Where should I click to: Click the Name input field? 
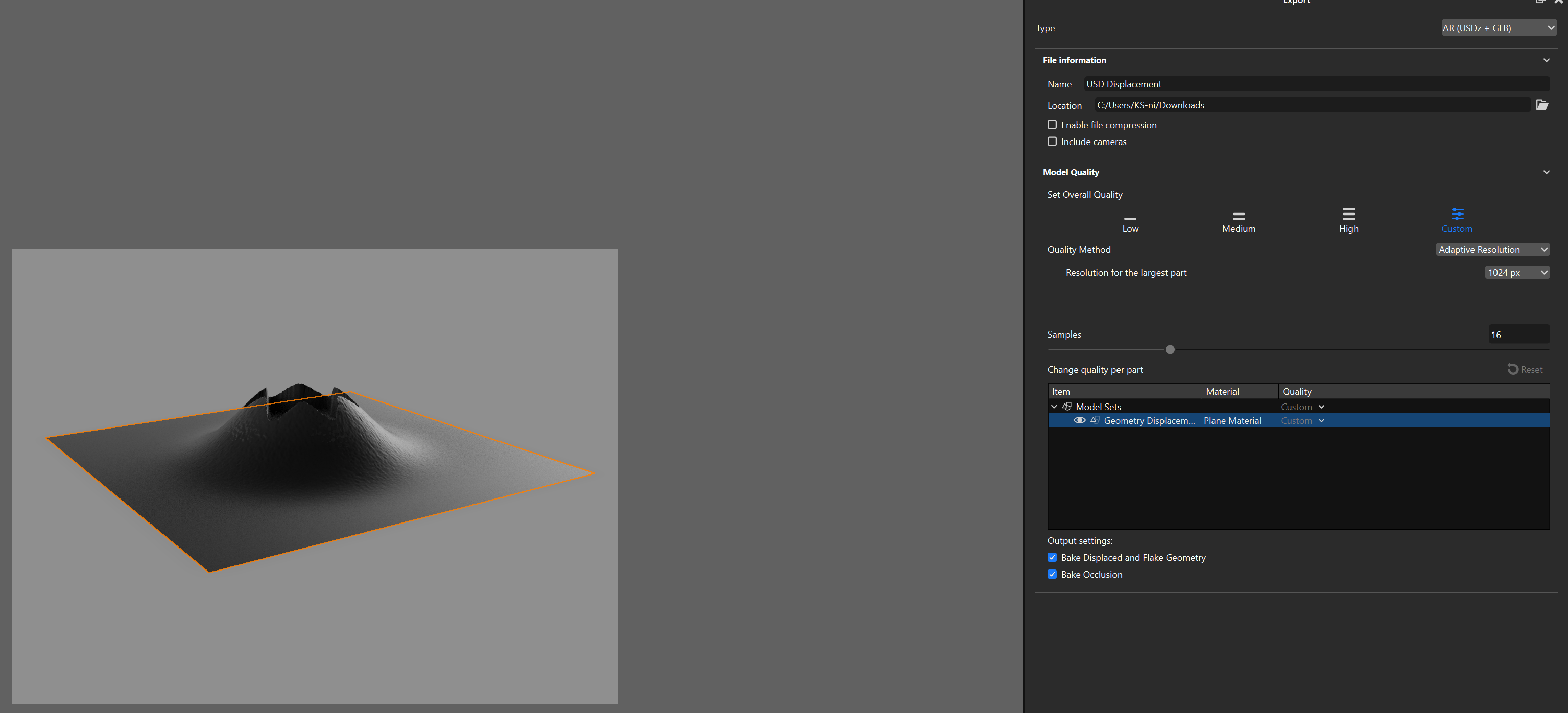pos(1316,84)
